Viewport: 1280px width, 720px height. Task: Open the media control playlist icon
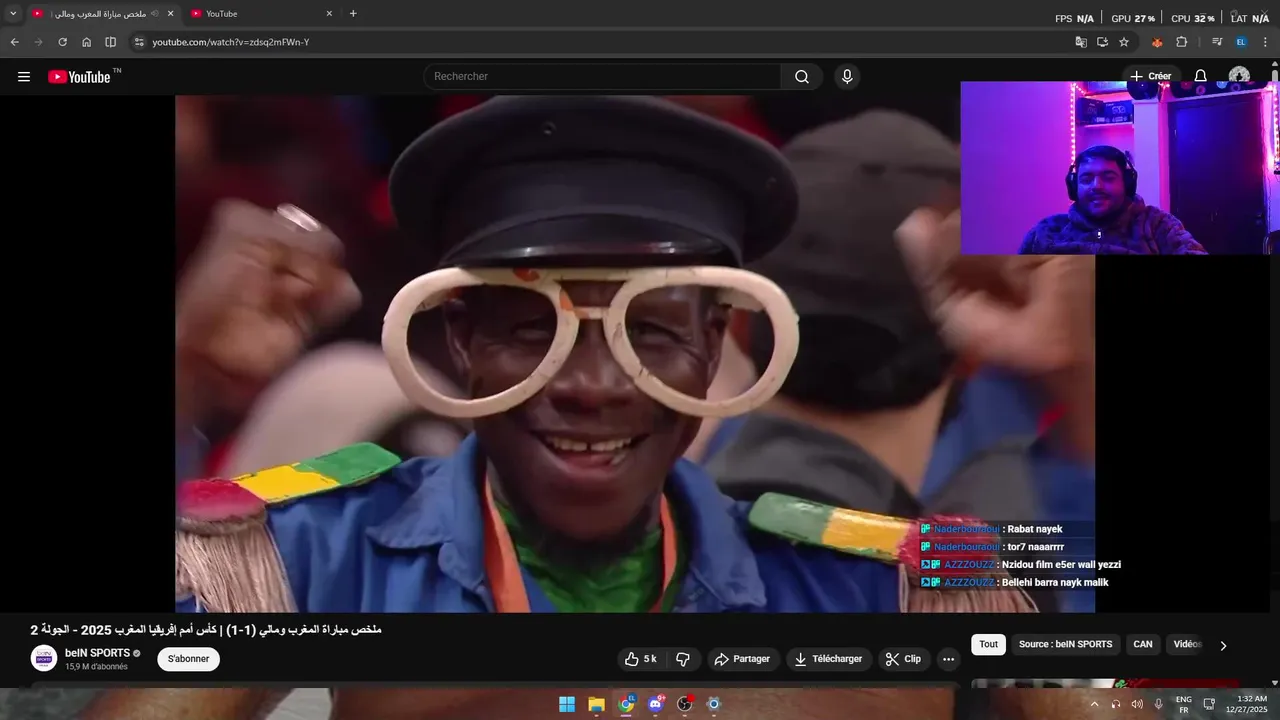(1217, 42)
